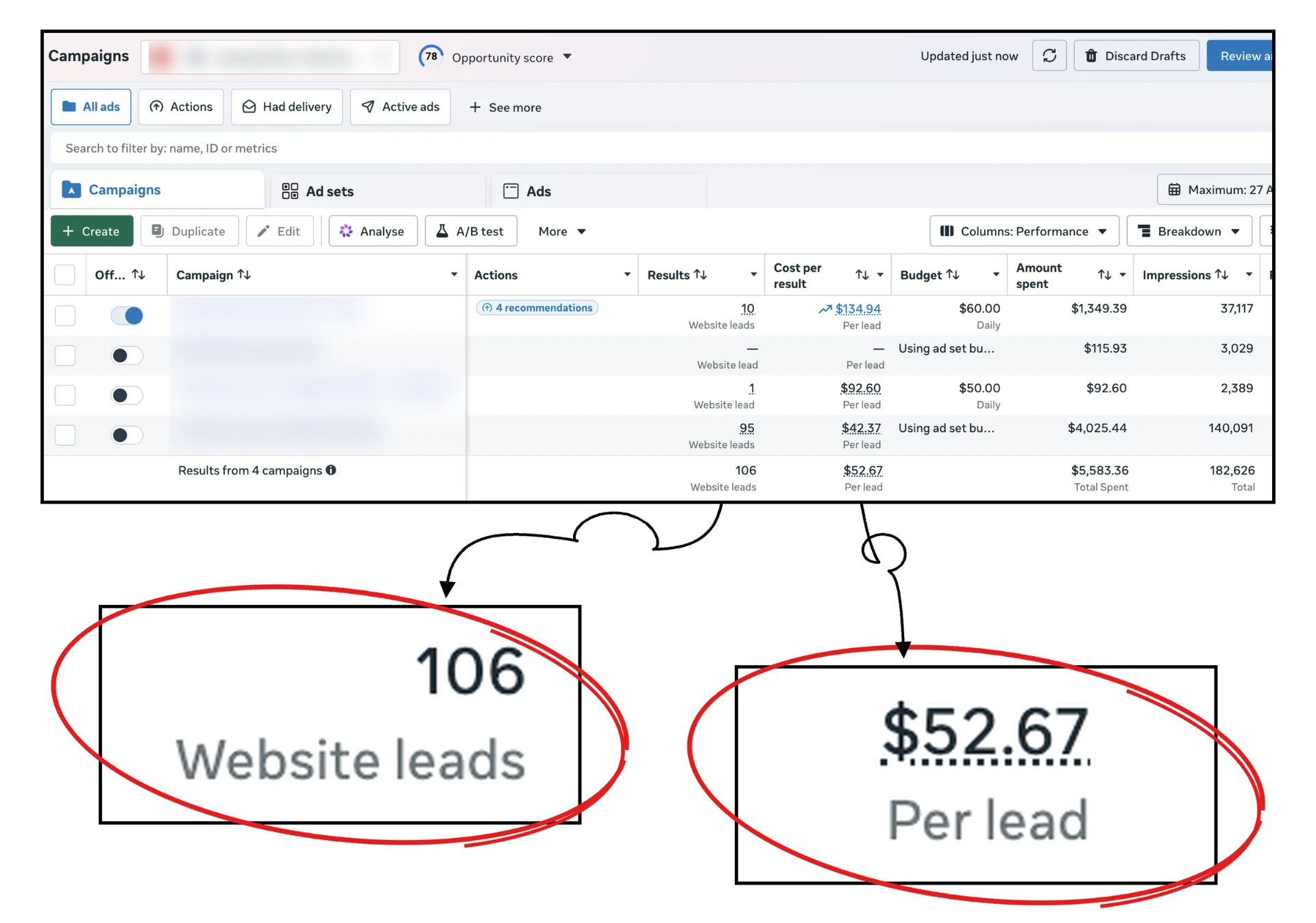This screenshot has width=1316, height=923.
Task: Sort by Cost per result arrows
Action: 862,275
